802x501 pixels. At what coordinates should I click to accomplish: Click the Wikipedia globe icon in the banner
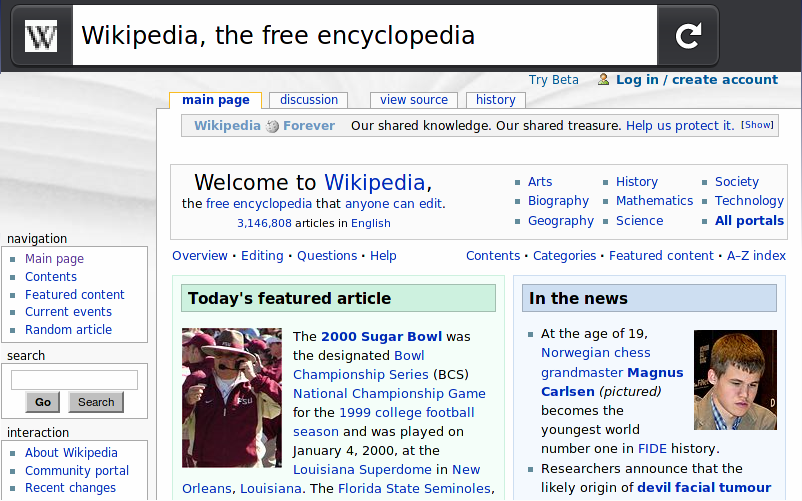click(272, 126)
